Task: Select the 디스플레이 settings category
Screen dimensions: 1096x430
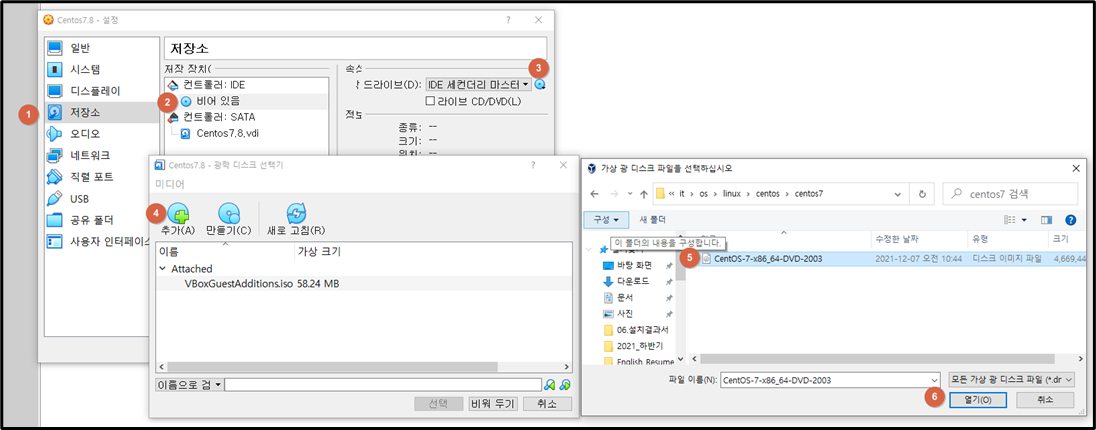Action: [102, 91]
